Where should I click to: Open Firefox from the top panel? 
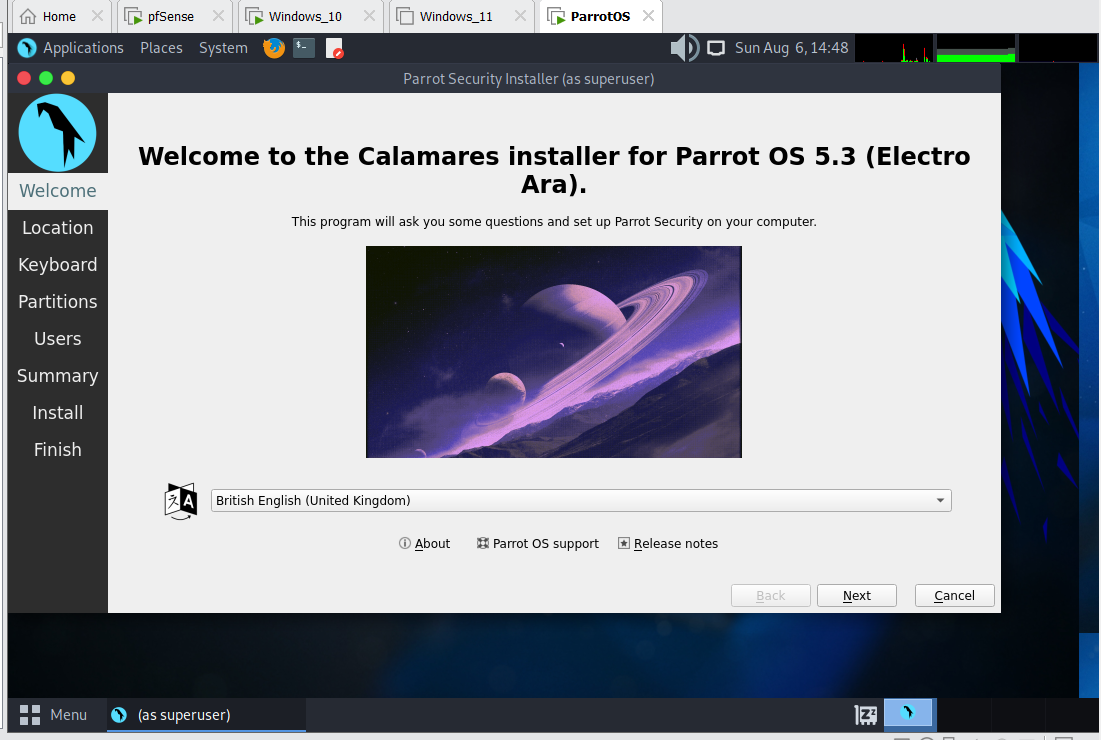coord(274,48)
